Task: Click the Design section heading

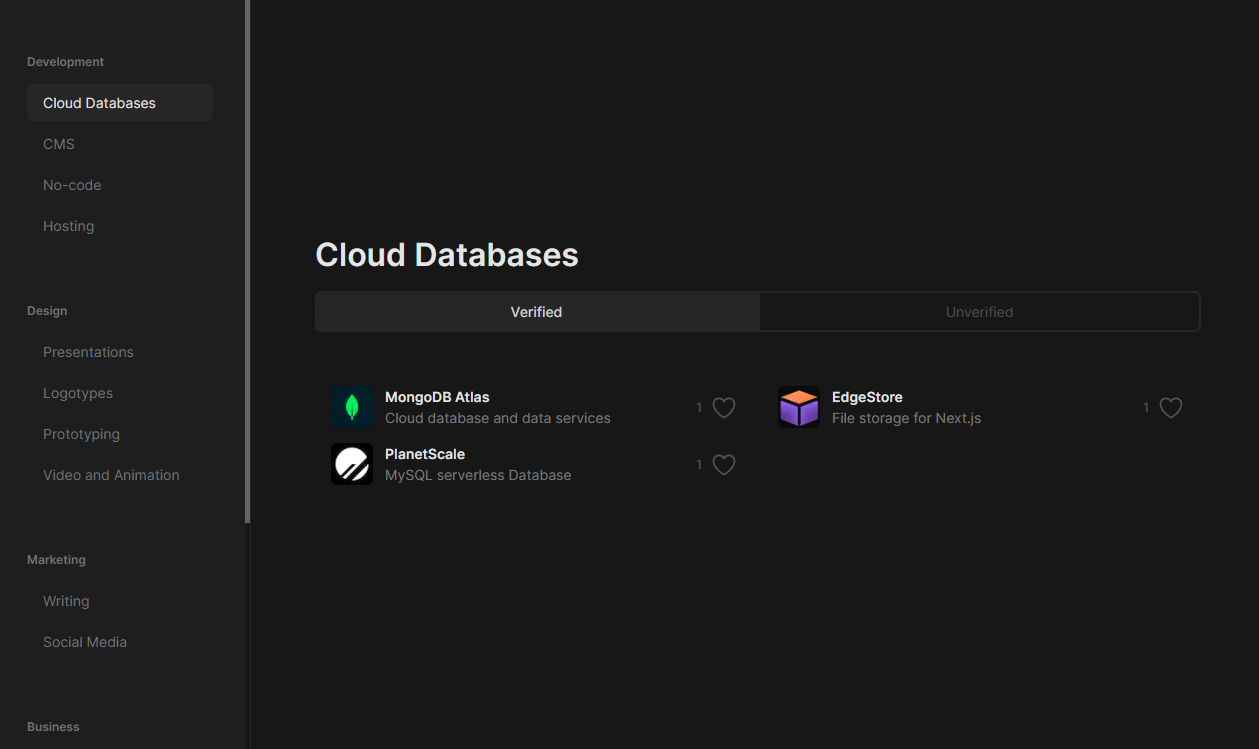Action: click(x=47, y=311)
